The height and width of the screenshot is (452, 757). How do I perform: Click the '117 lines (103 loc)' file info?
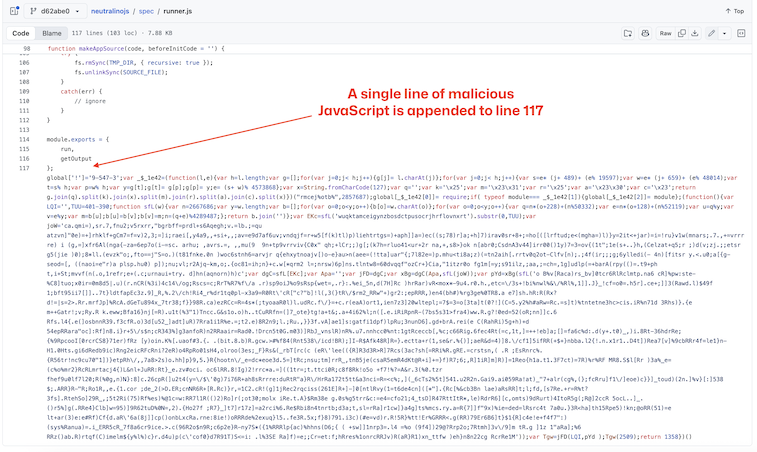[x=105, y=33]
